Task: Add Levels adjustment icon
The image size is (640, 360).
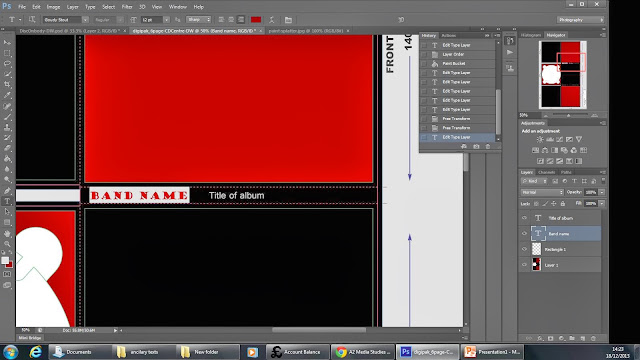Action: (550, 140)
